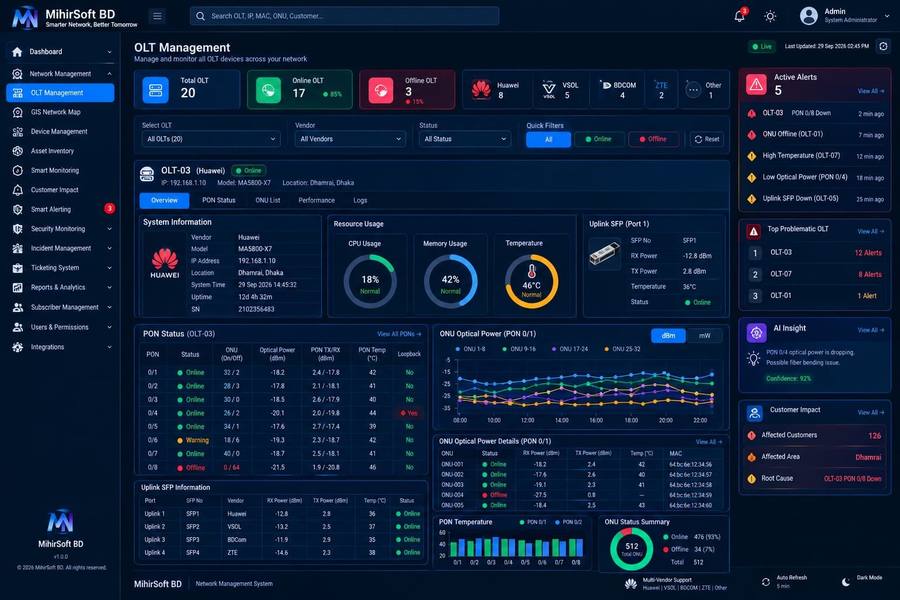
Task: Click the Admin user avatar icon
Action: [x=809, y=16]
